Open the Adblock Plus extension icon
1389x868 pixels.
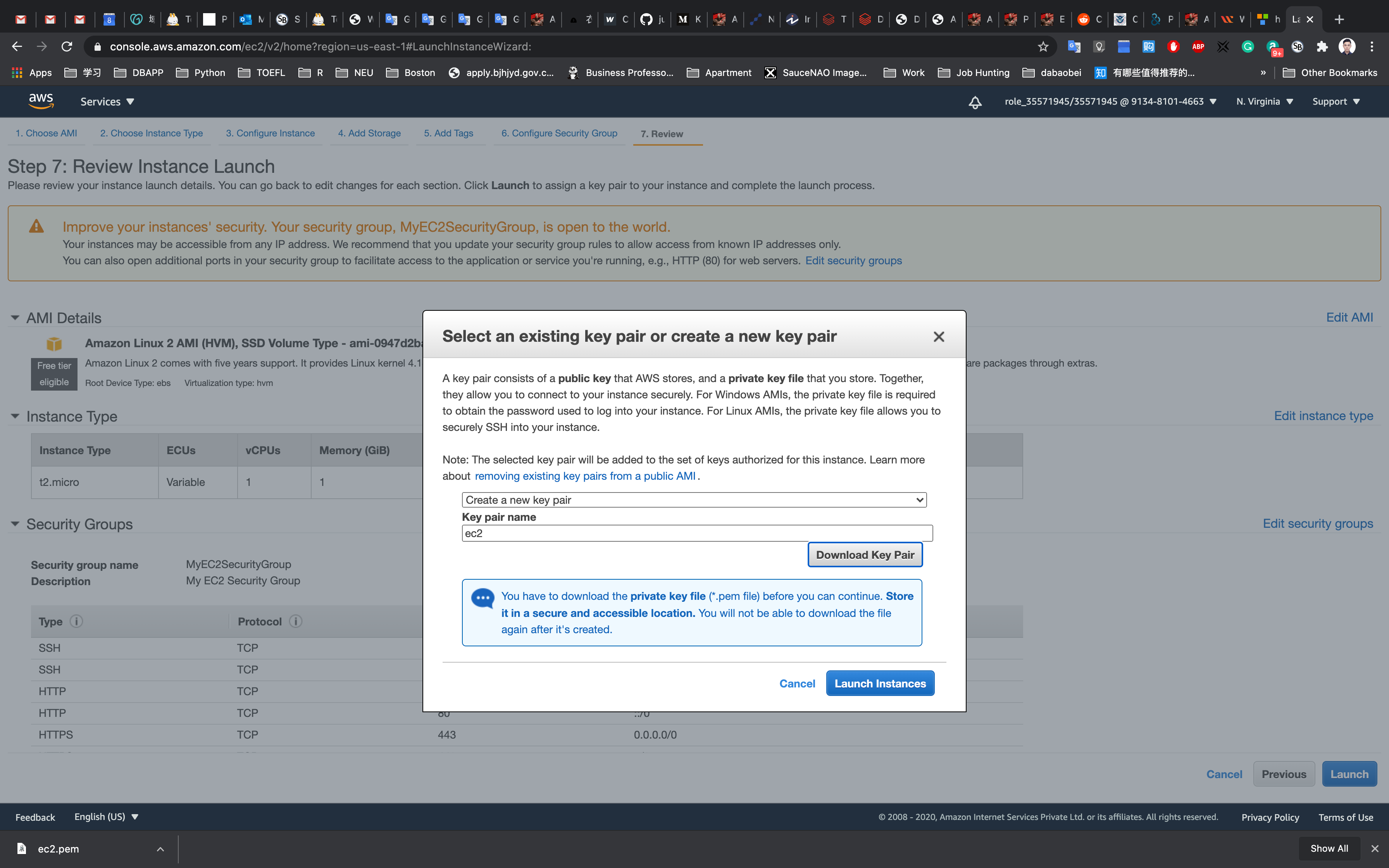1198,46
